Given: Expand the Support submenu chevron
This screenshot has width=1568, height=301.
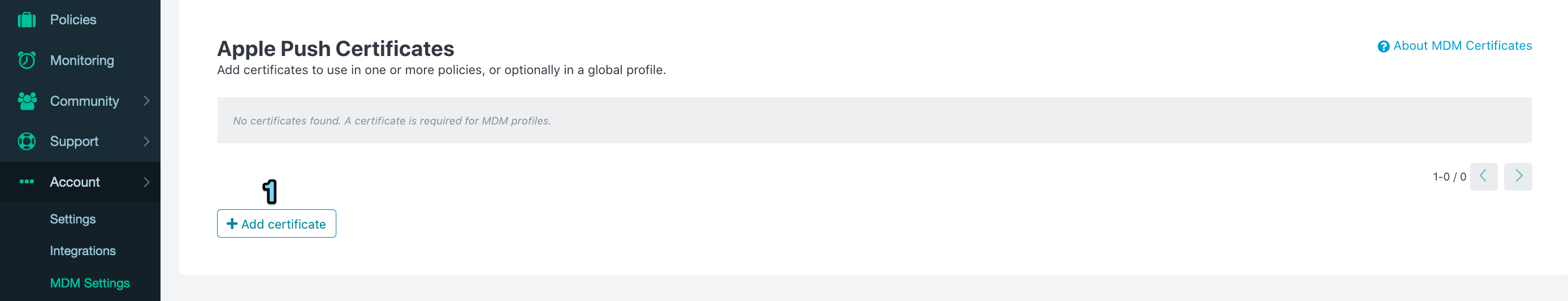Looking at the screenshot, I should 146,141.
